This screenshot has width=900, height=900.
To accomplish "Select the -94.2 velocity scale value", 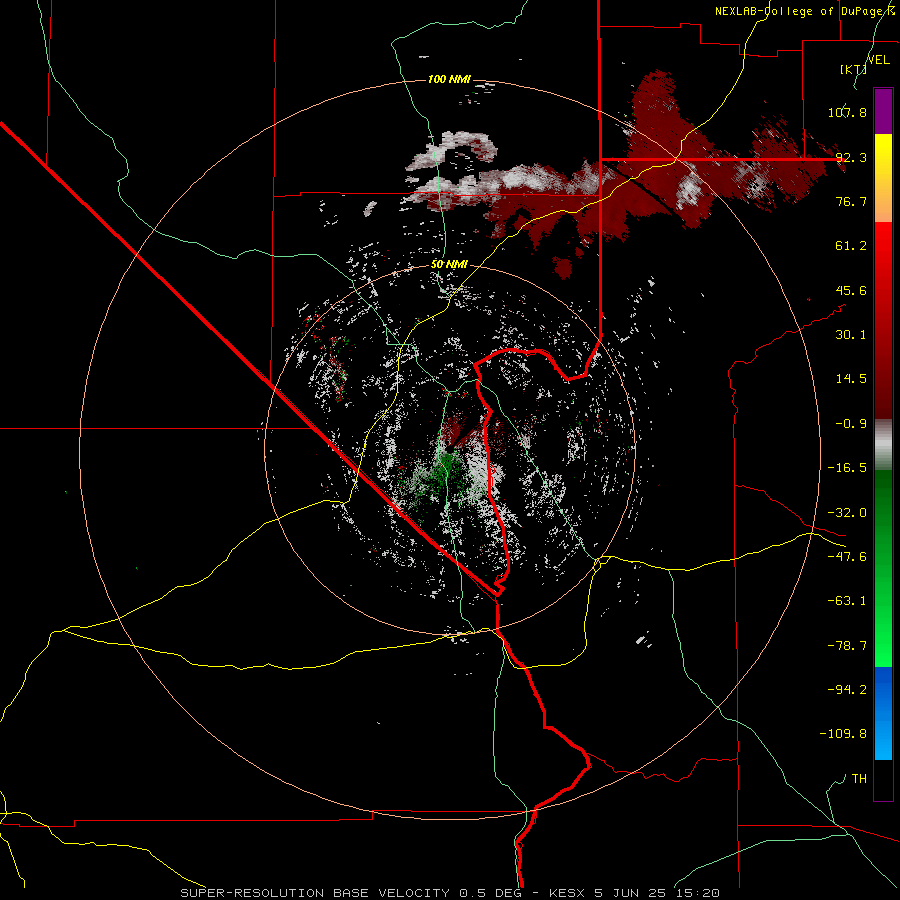I will click(847, 689).
